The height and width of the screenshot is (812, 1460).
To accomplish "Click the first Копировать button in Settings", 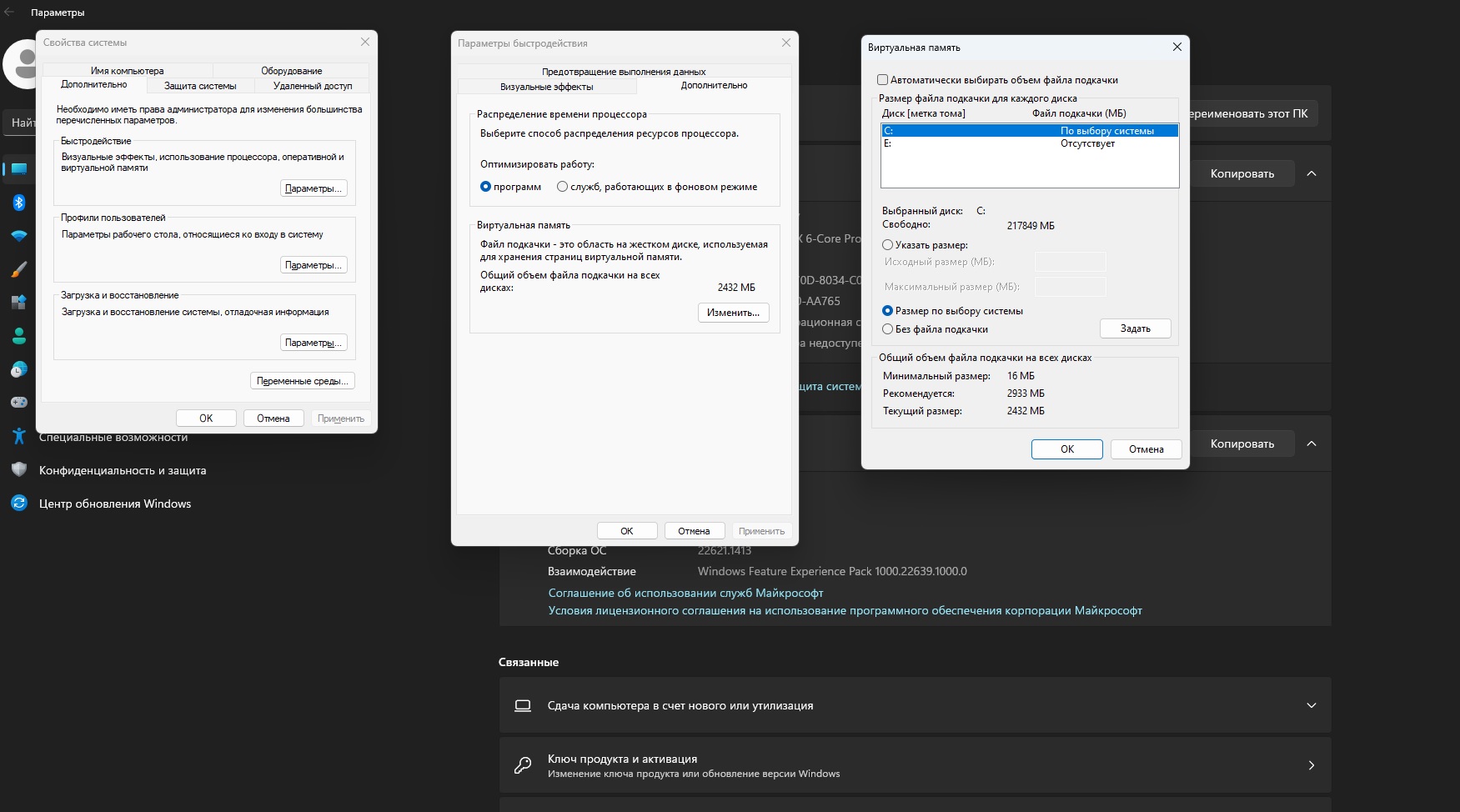I will pyautogui.click(x=1242, y=173).
